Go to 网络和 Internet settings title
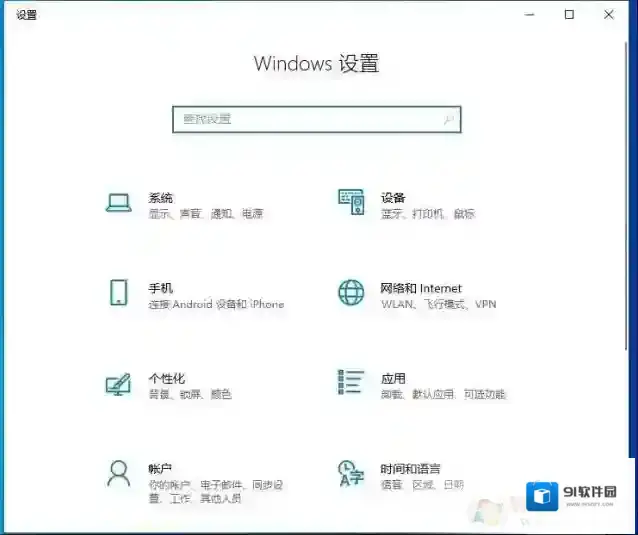The image size is (638, 535). pos(421,288)
